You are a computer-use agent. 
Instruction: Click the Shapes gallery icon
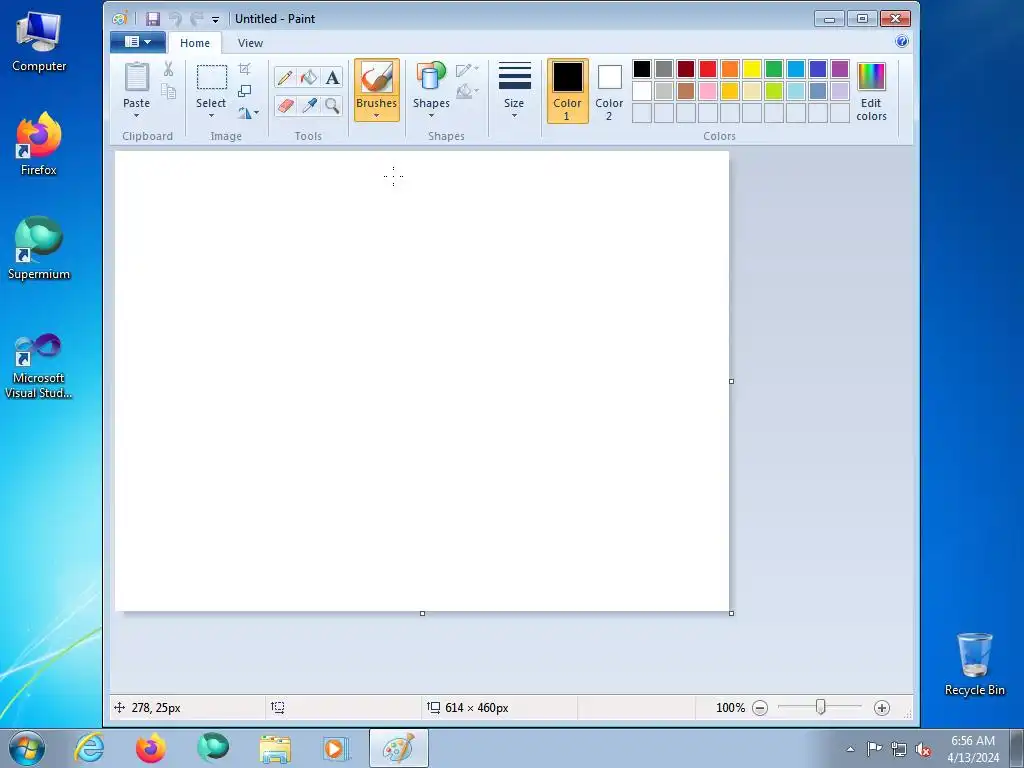coord(431,76)
